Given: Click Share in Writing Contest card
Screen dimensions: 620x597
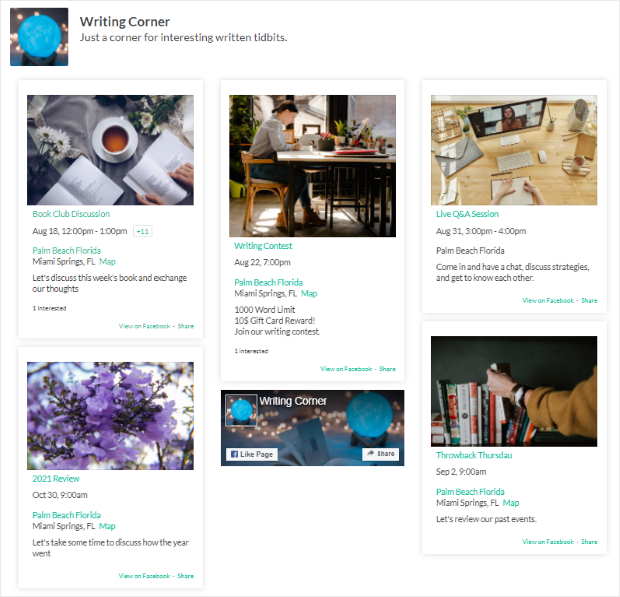Looking at the screenshot, I should click(x=388, y=369).
